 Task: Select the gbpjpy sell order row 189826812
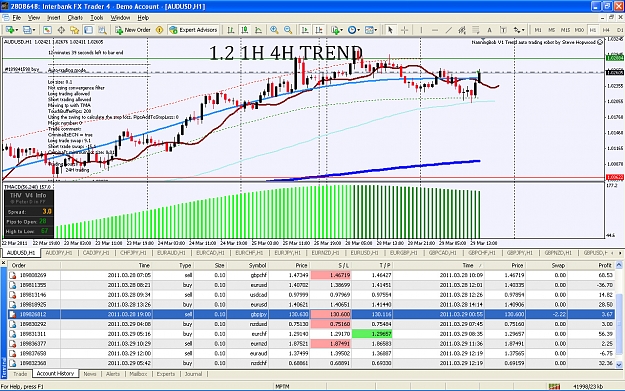(311, 314)
